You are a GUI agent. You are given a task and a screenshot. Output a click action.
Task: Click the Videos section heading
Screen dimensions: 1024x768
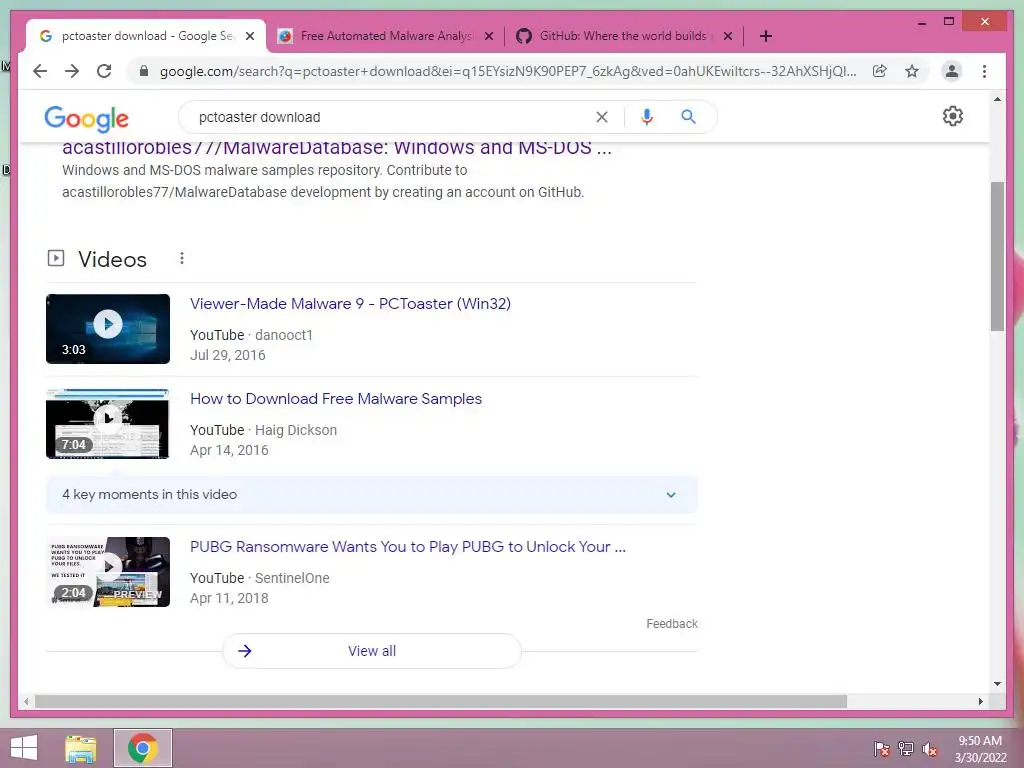coord(112,259)
